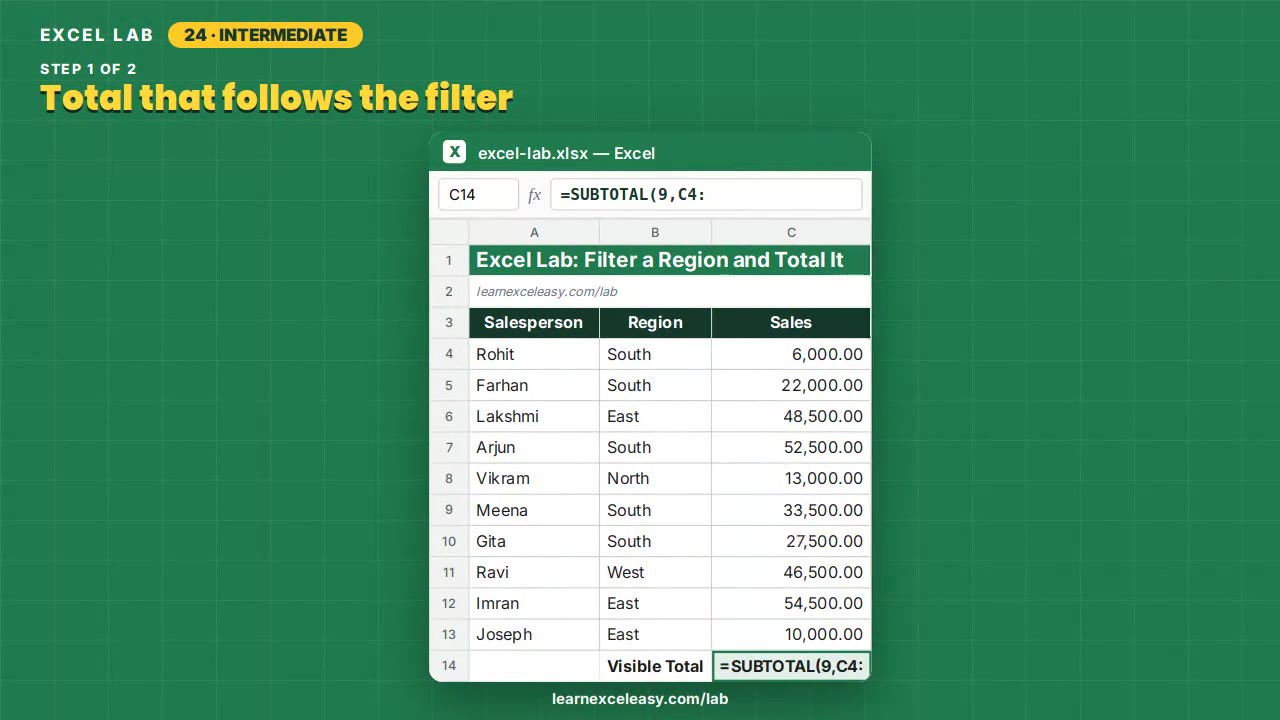
Task: Select the sales value 13,000.00
Action: (x=791, y=478)
